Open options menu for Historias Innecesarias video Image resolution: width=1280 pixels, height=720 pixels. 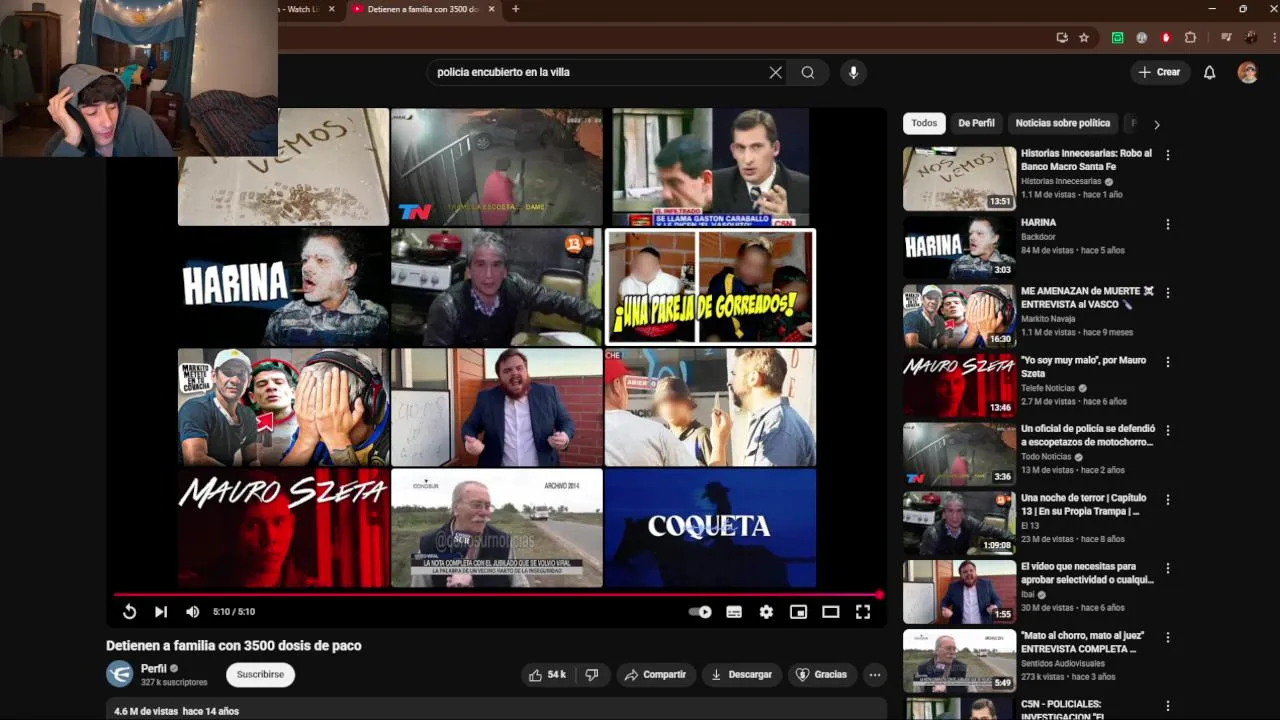point(1167,156)
